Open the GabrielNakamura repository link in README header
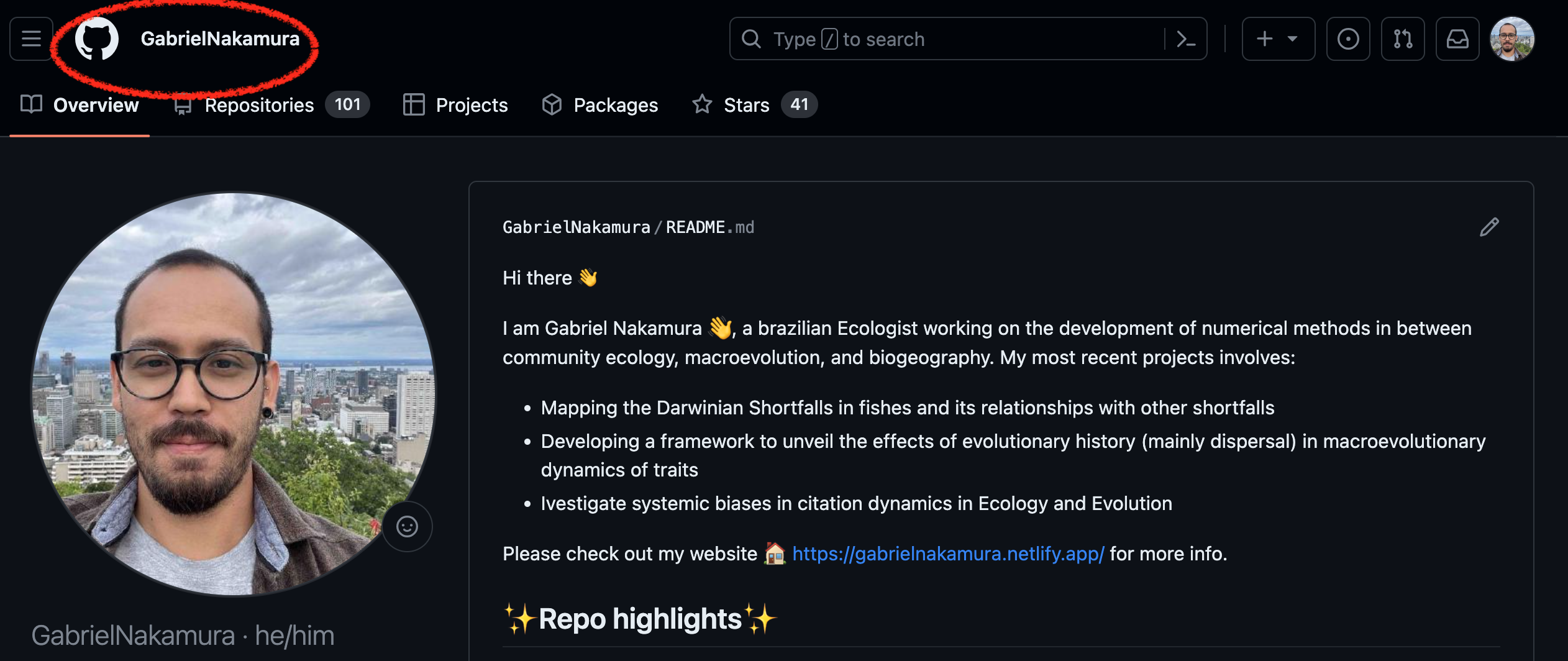Viewport: 1568px width, 661px height. pyautogui.click(x=576, y=227)
